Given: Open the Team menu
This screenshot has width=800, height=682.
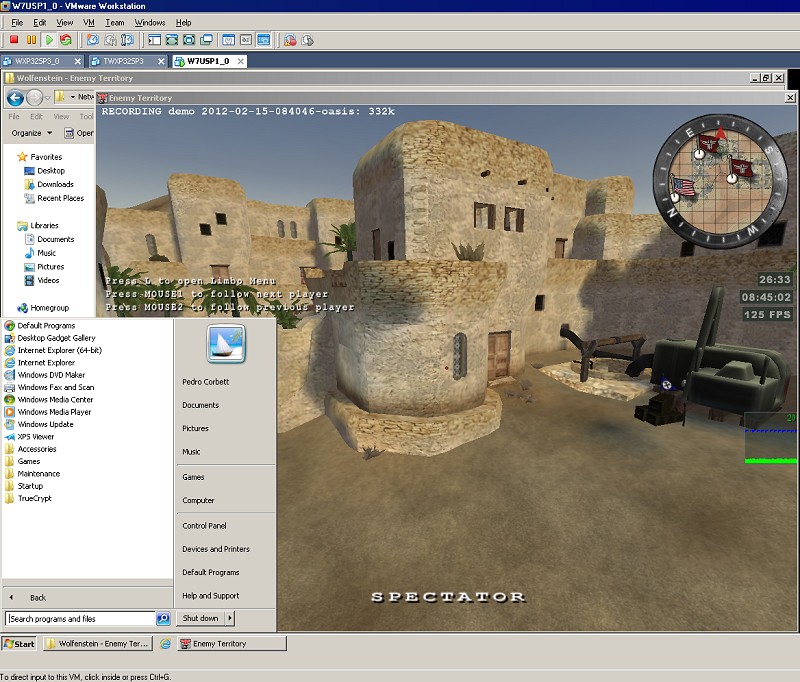Looking at the screenshot, I should tap(115, 22).
